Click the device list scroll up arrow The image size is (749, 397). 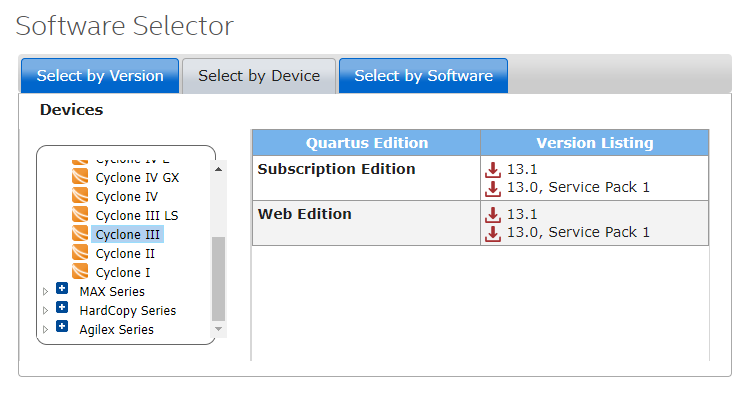coord(218,169)
